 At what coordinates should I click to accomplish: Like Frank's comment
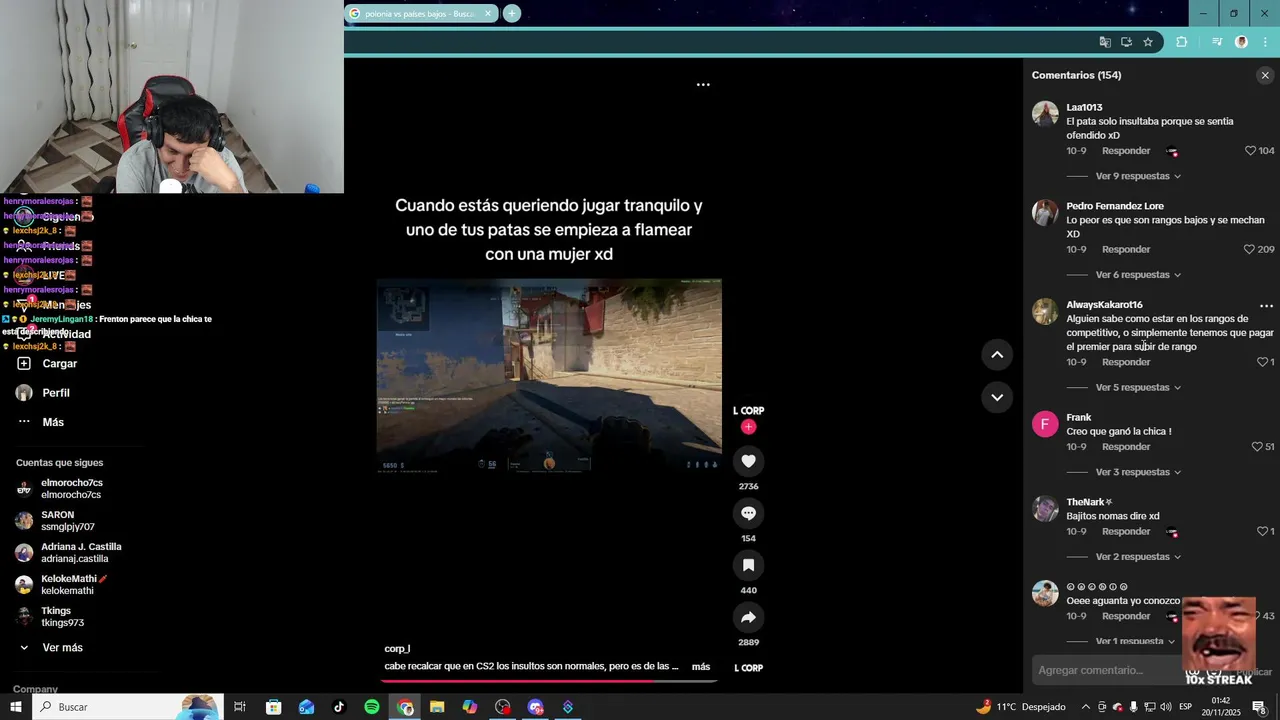(1257, 447)
